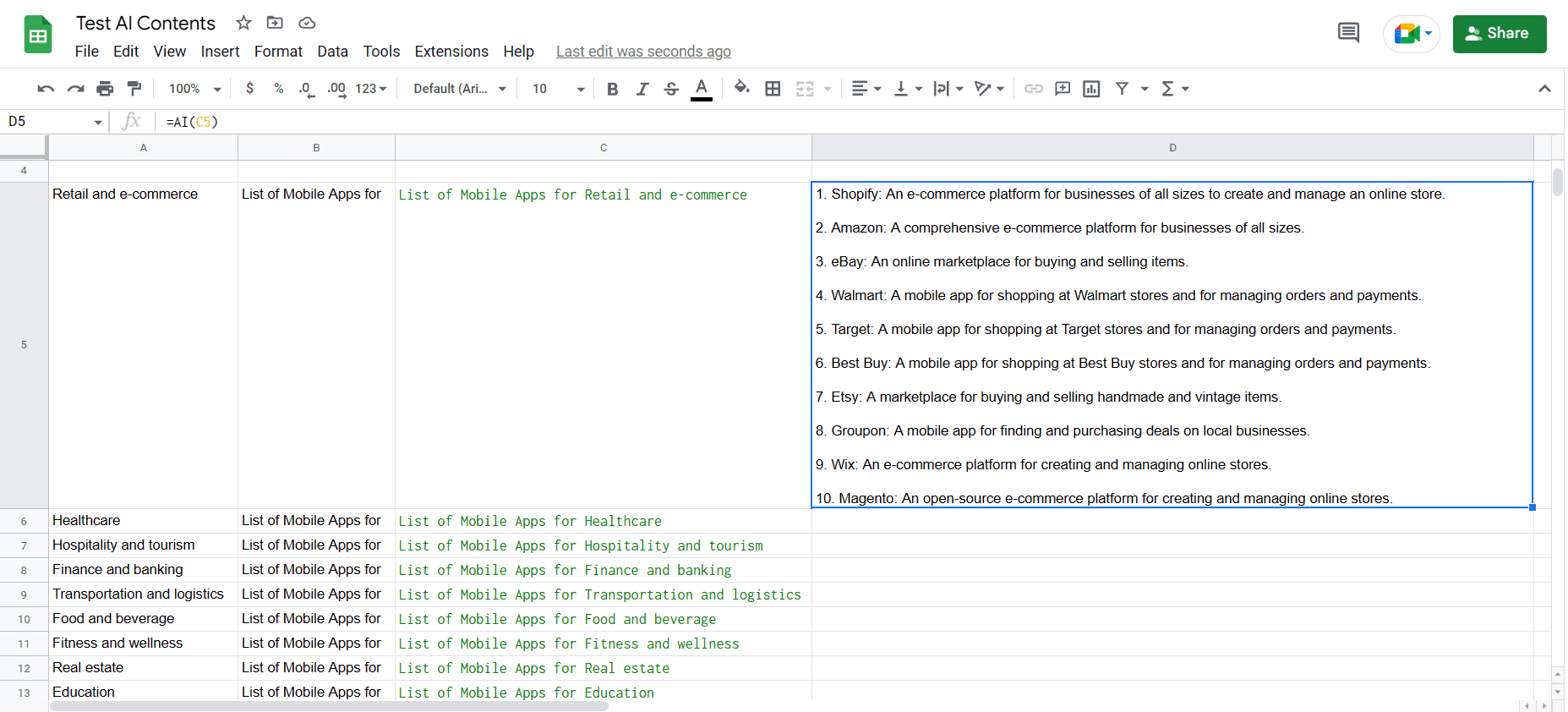Screen dimensions: 1568x712
Task: Select column D header
Action: pos(1172,148)
